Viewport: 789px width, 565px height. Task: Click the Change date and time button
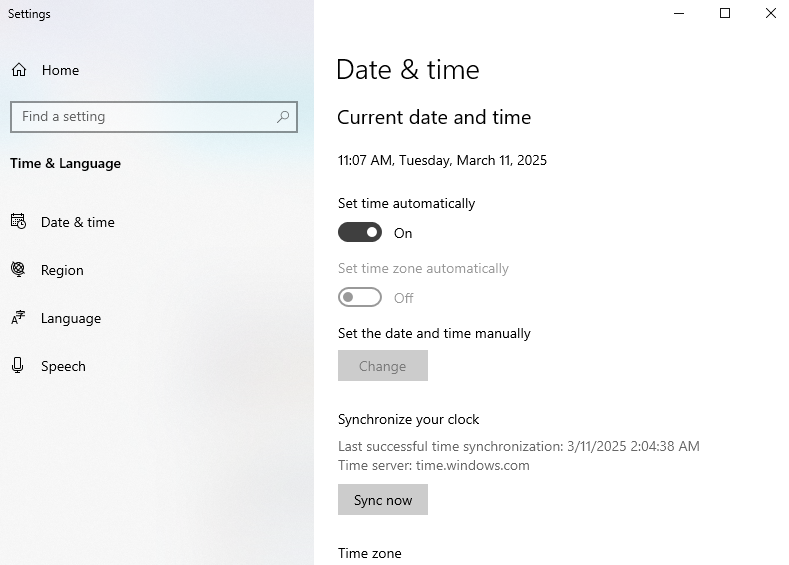(383, 366)
